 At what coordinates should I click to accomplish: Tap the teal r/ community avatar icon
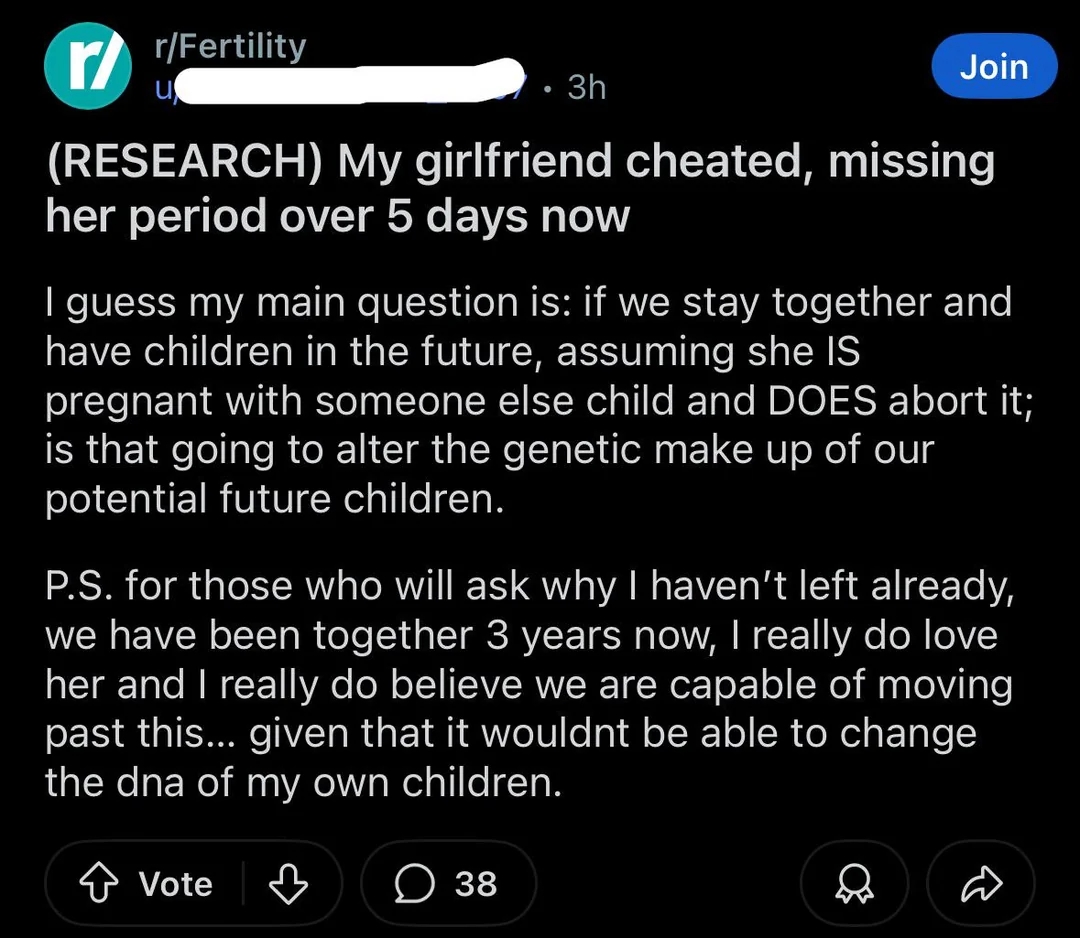click(88, 65)
